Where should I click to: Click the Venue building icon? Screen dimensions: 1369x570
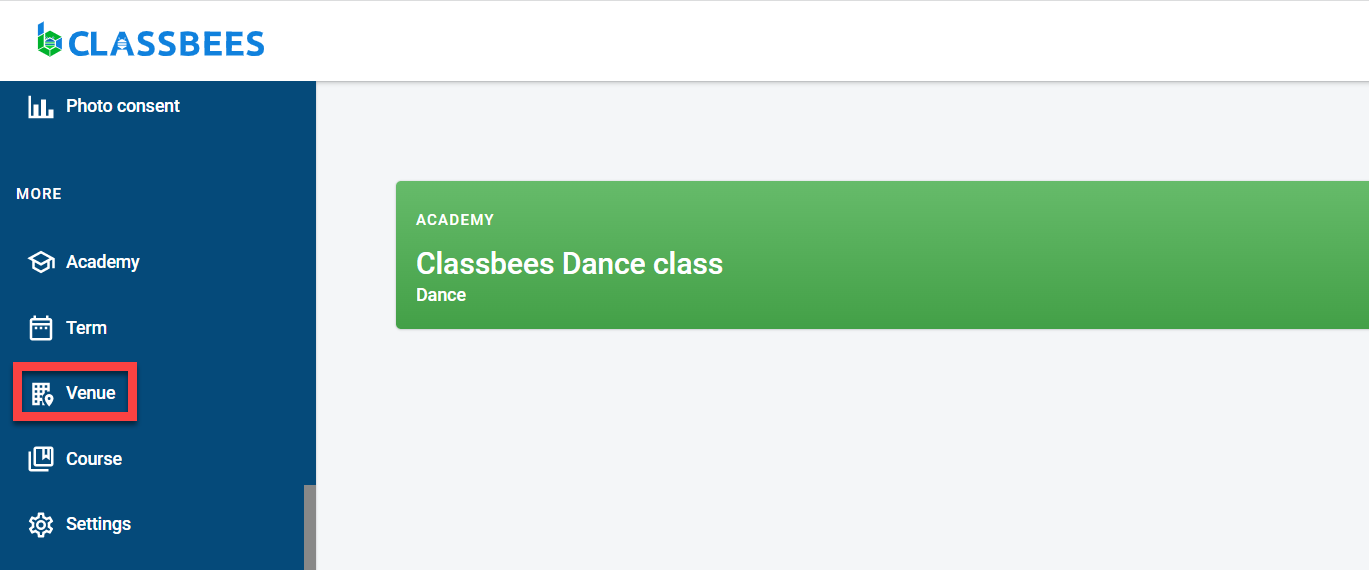(41, 394)
